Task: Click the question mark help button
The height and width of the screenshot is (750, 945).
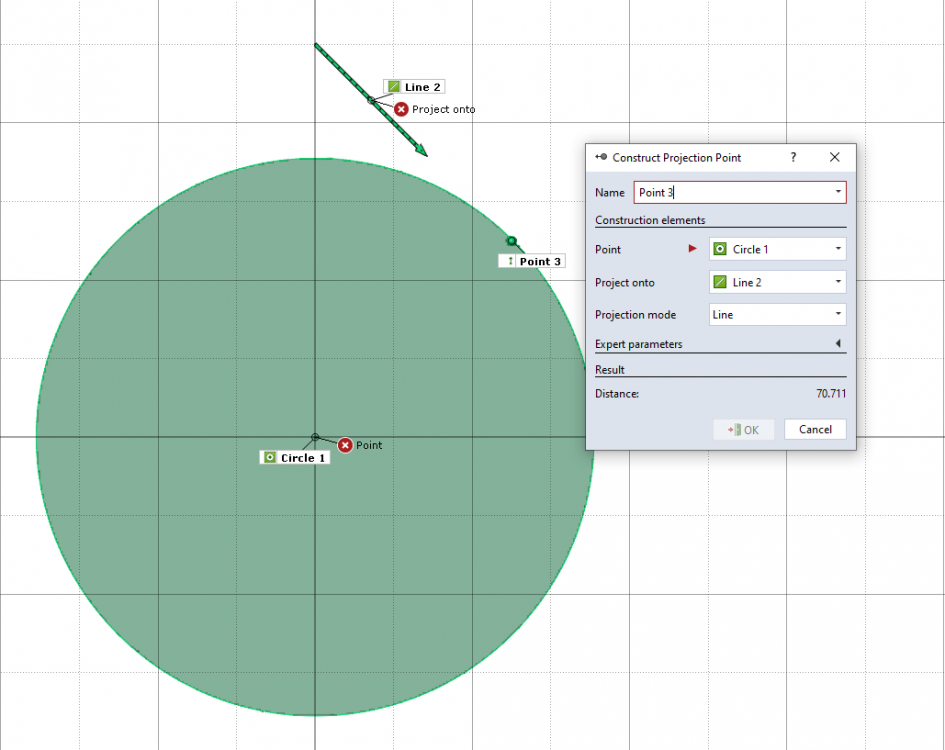Action: click(792, 157)
